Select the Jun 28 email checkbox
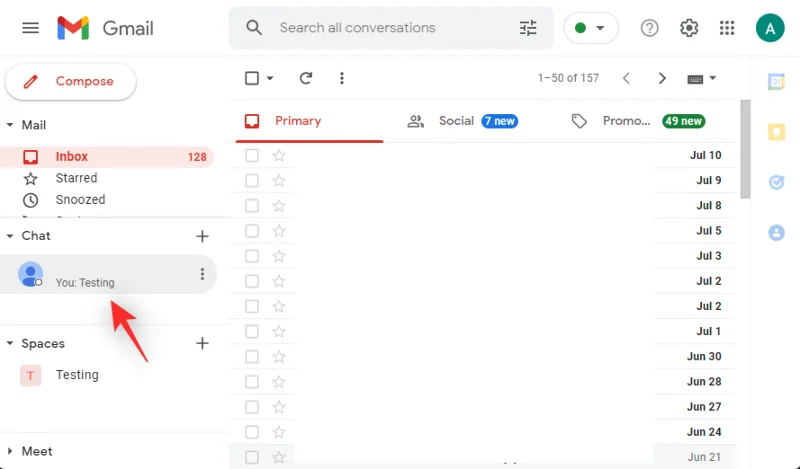 252,382
